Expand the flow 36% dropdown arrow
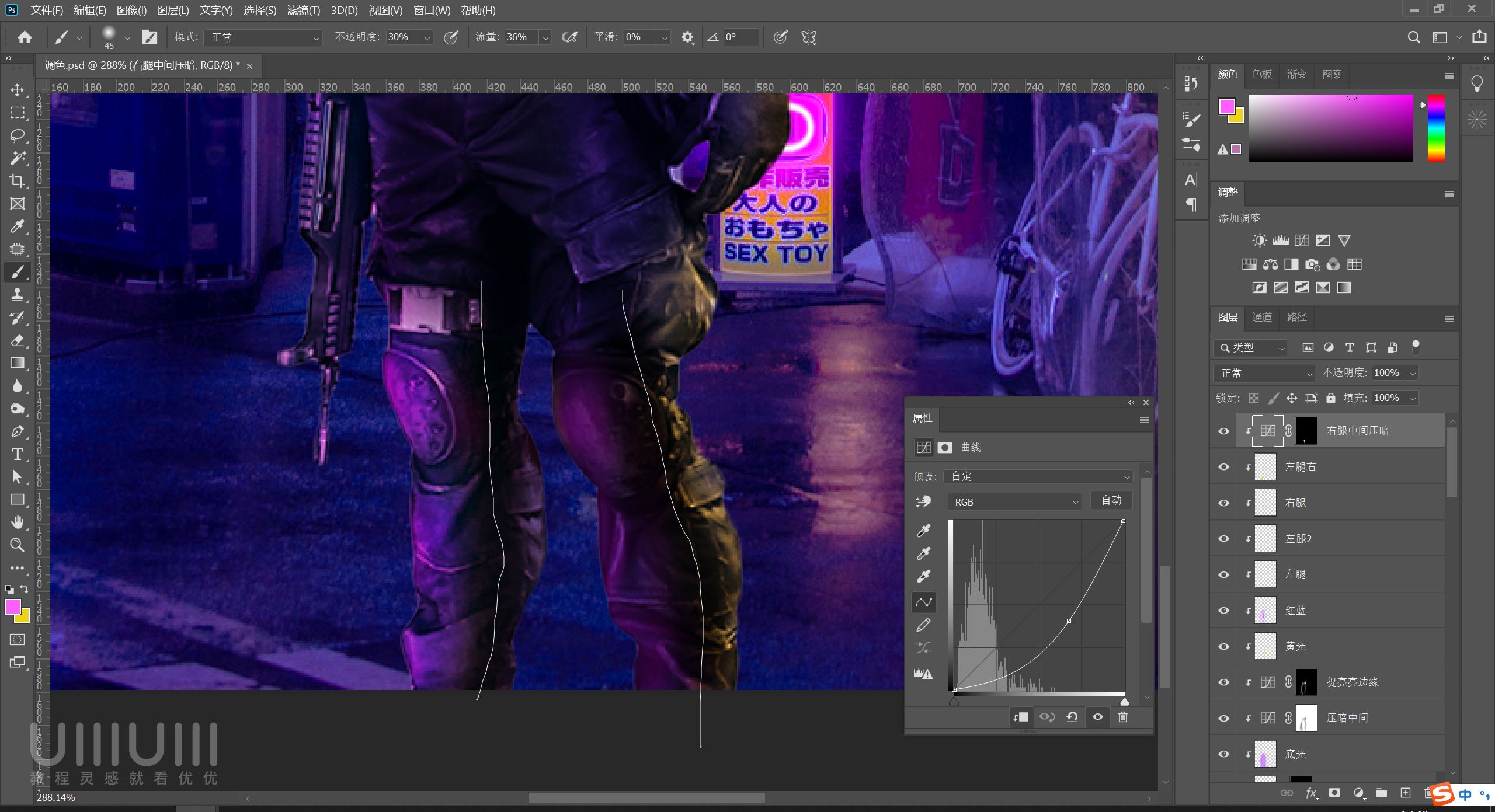 (545, 37)
